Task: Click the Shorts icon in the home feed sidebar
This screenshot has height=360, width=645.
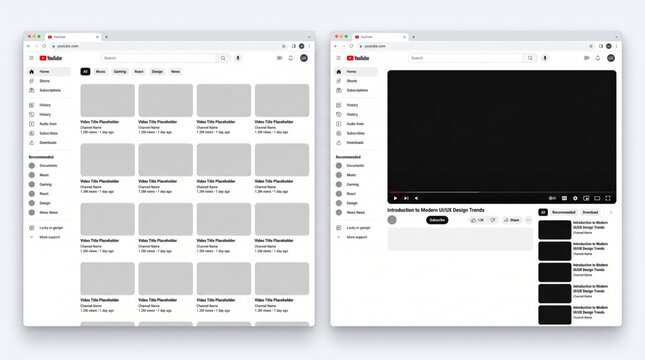Action: click(x=32, y=81)
